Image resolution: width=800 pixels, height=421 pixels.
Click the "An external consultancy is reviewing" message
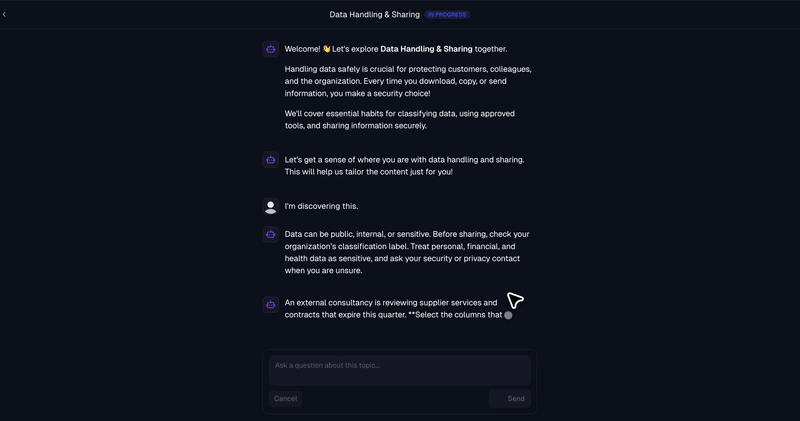point(395,309)
